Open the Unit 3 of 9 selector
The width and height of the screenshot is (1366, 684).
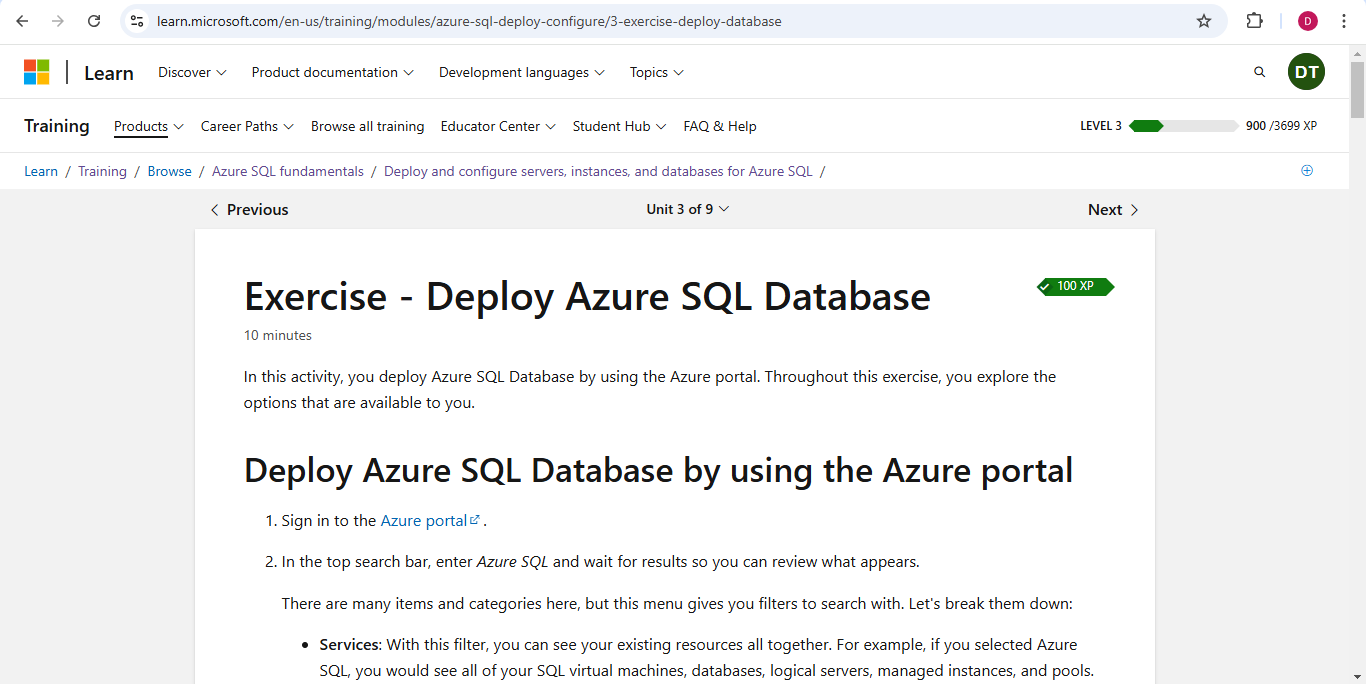coord(688,209)
